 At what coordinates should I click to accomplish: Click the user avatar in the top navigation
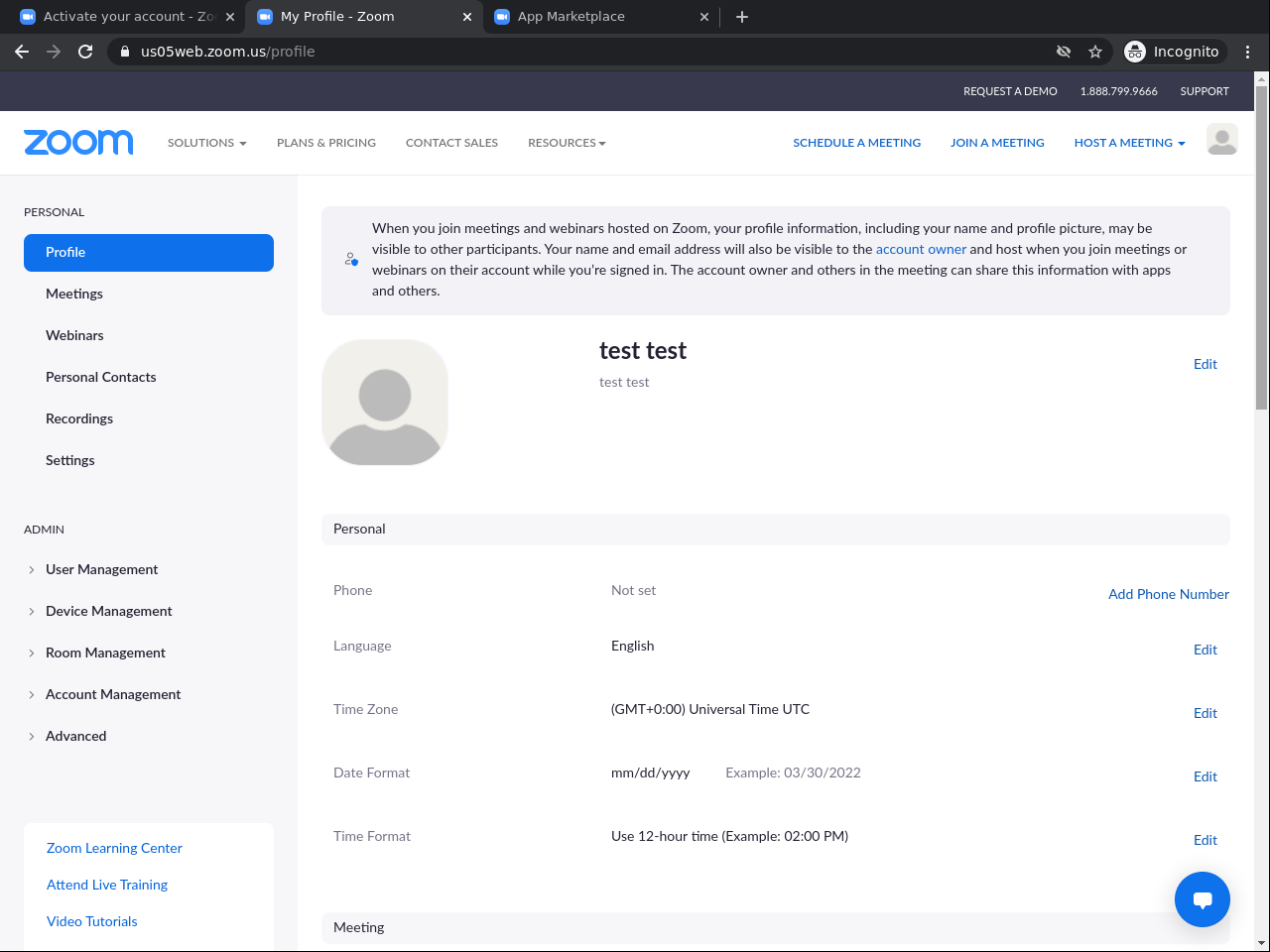1221,140
